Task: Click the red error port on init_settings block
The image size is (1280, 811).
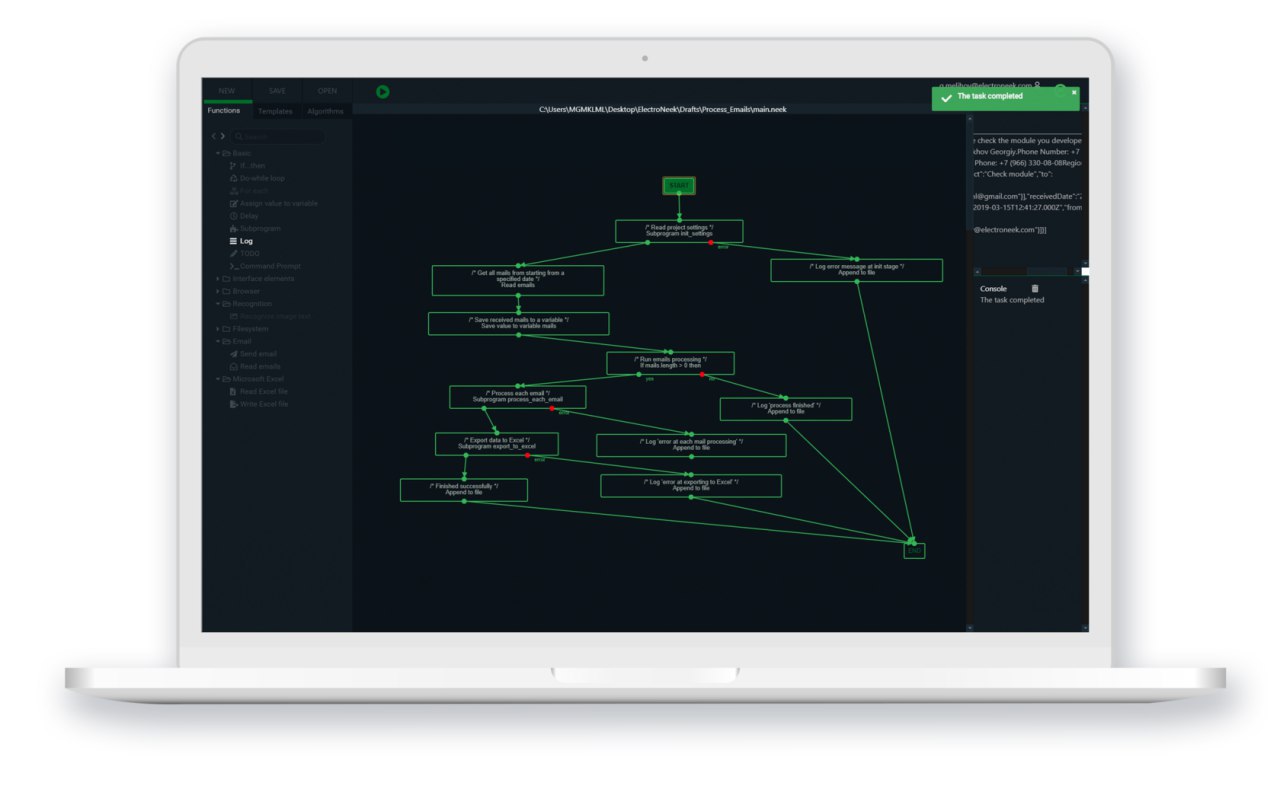Action: [711, 243]
